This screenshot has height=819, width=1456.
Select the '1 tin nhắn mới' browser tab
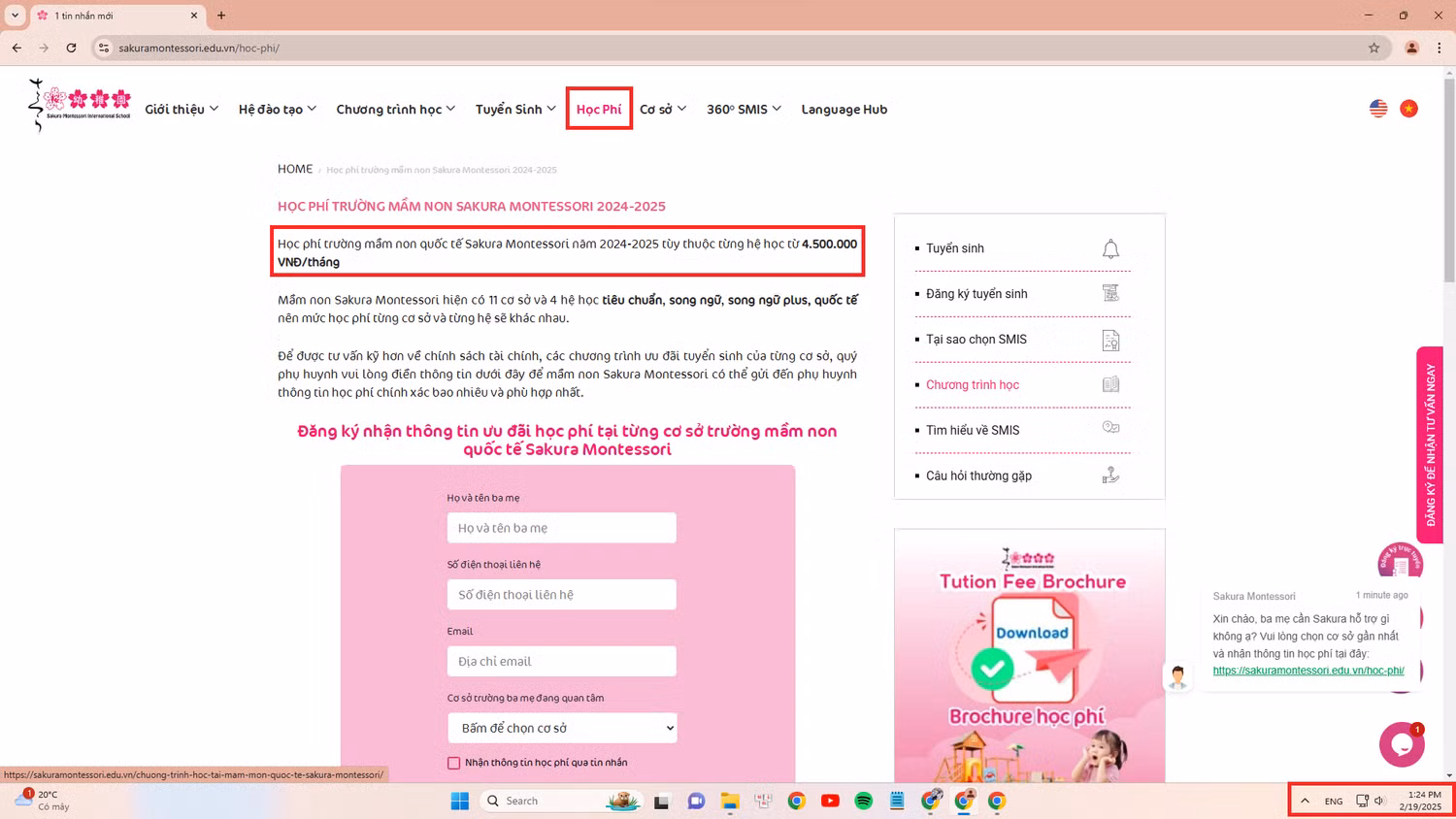[116, 16]
